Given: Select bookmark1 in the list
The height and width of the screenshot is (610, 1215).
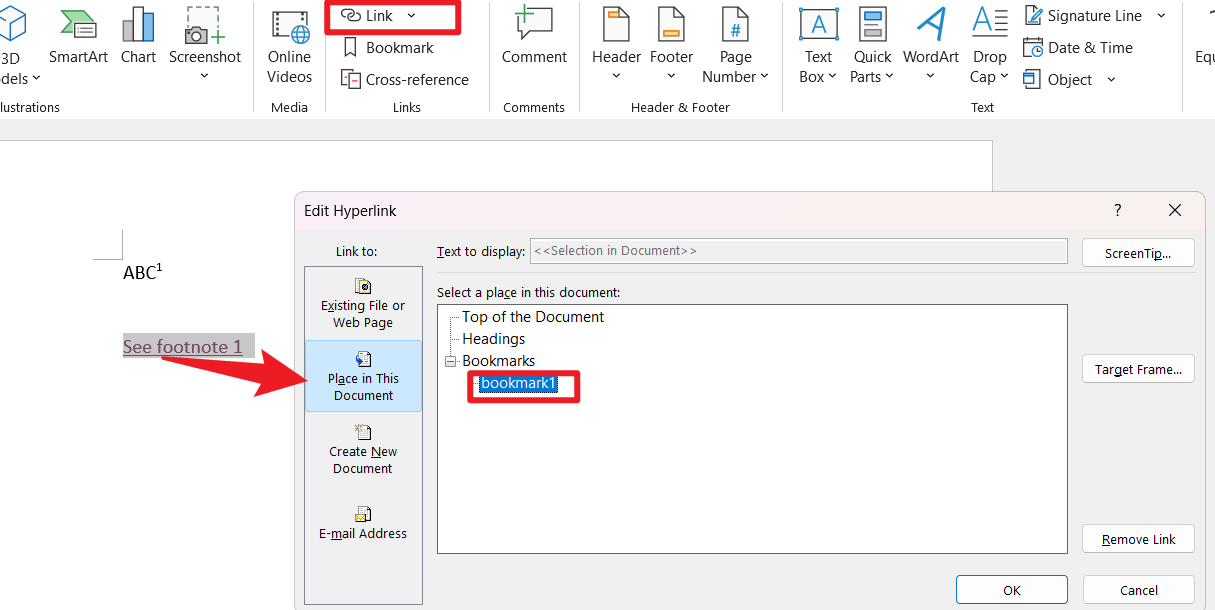Looking at the screenshot, I should point(518,384).
